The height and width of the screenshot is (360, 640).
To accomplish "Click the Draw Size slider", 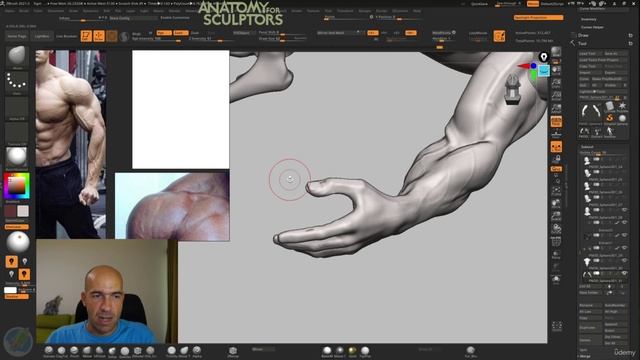I will tap(282, 39).
